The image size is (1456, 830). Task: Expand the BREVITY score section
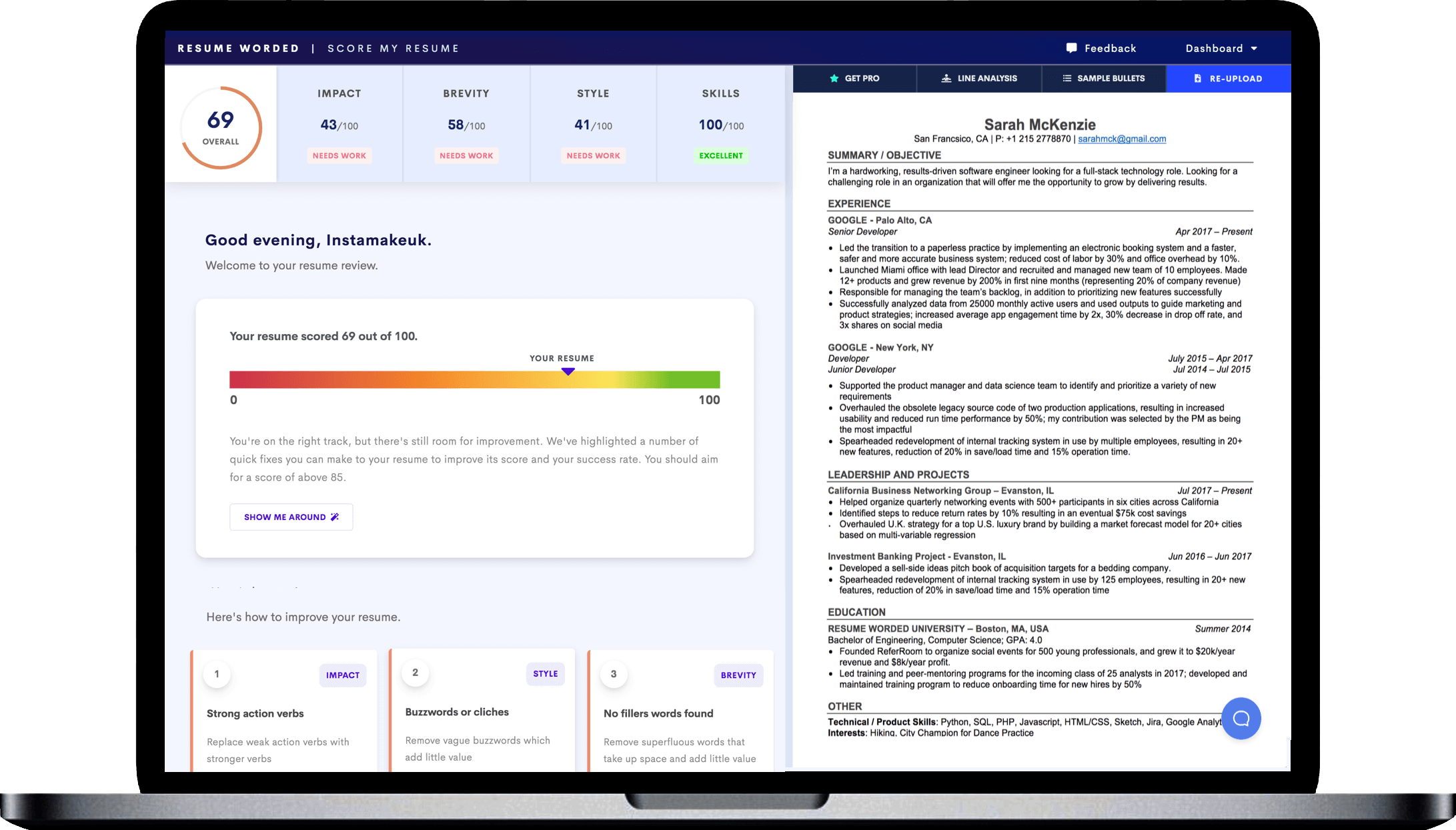(466, 120)
